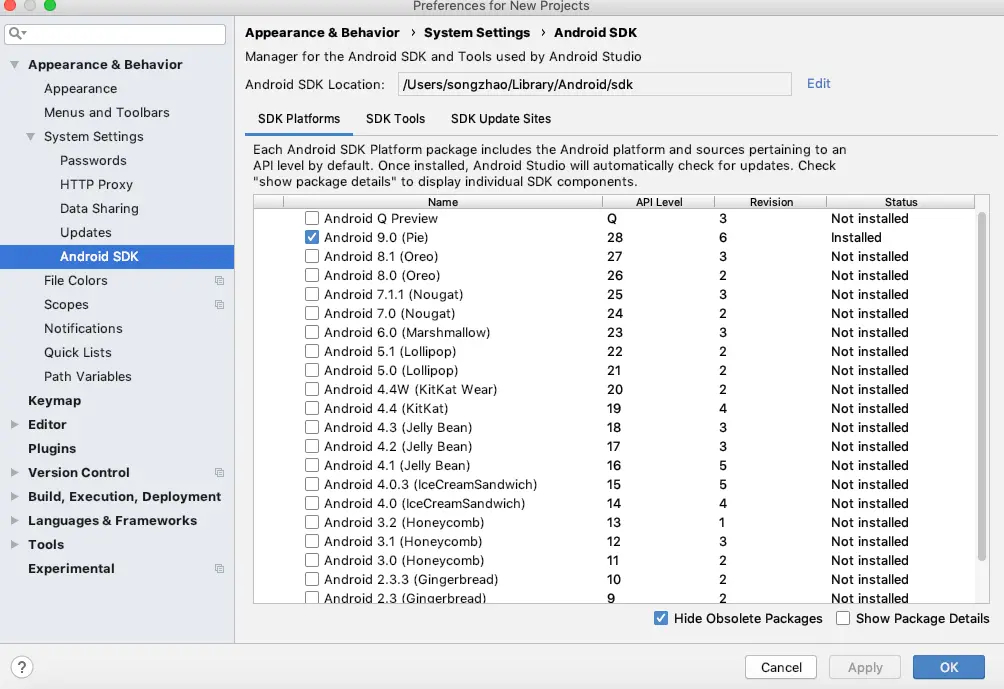Select the Android 3.2 (Honeycomb) row name
This screenshot has width=1004, height=689.
click(x=404, y=523)
